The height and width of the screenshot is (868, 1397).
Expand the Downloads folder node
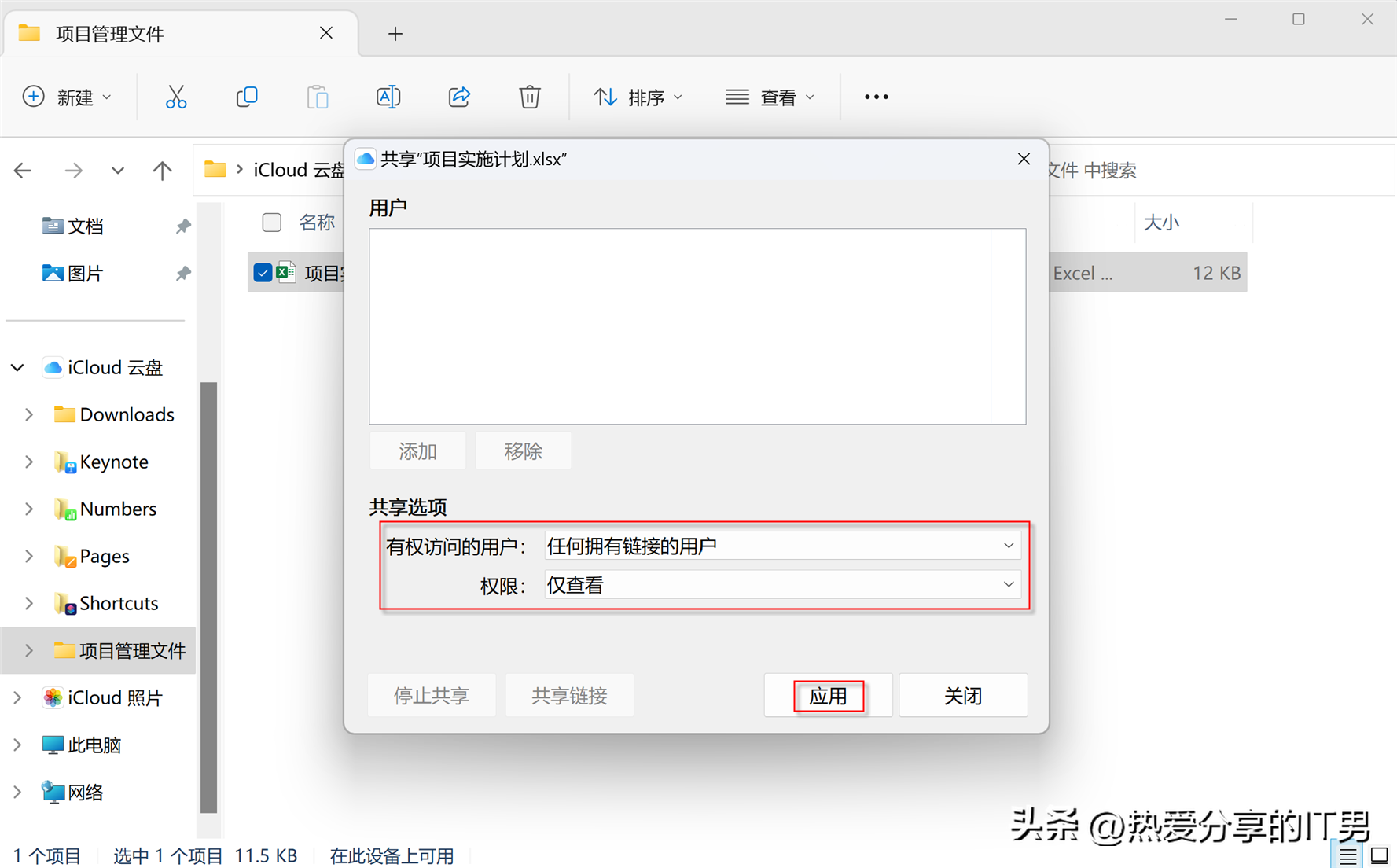pos(29,414)
